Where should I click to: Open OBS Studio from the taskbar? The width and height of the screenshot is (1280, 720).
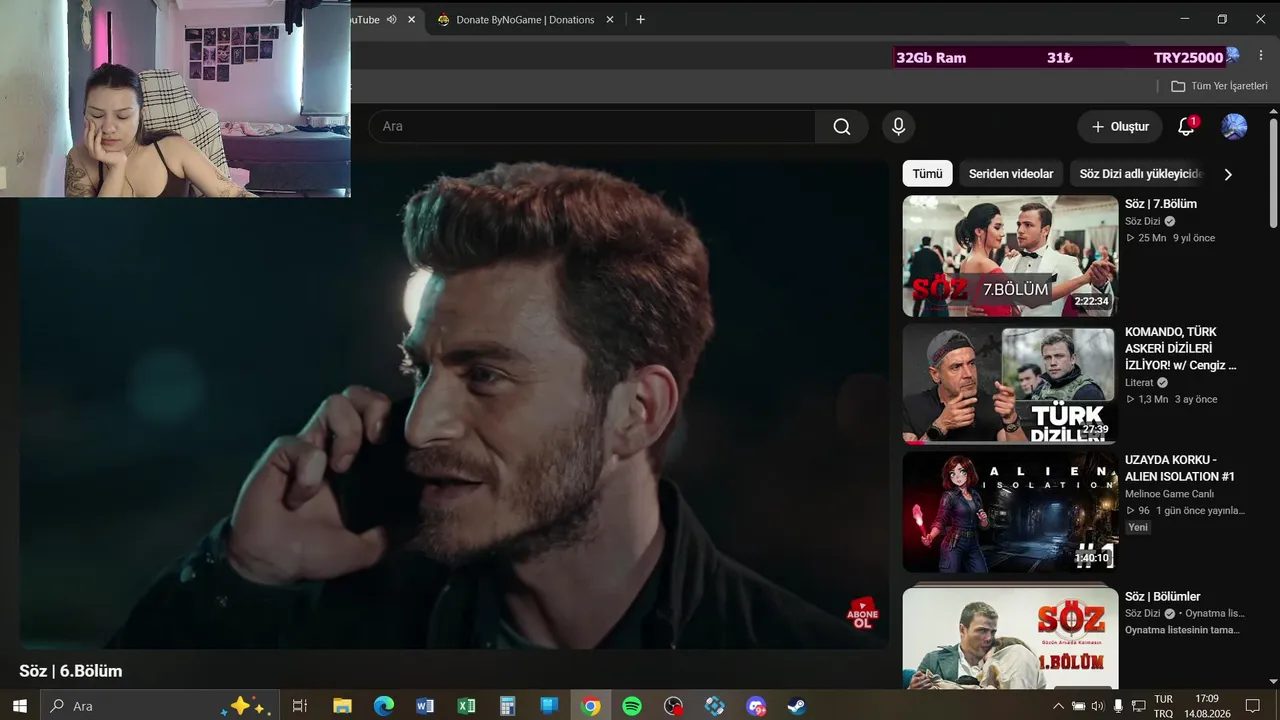click(x=674, y=706)
